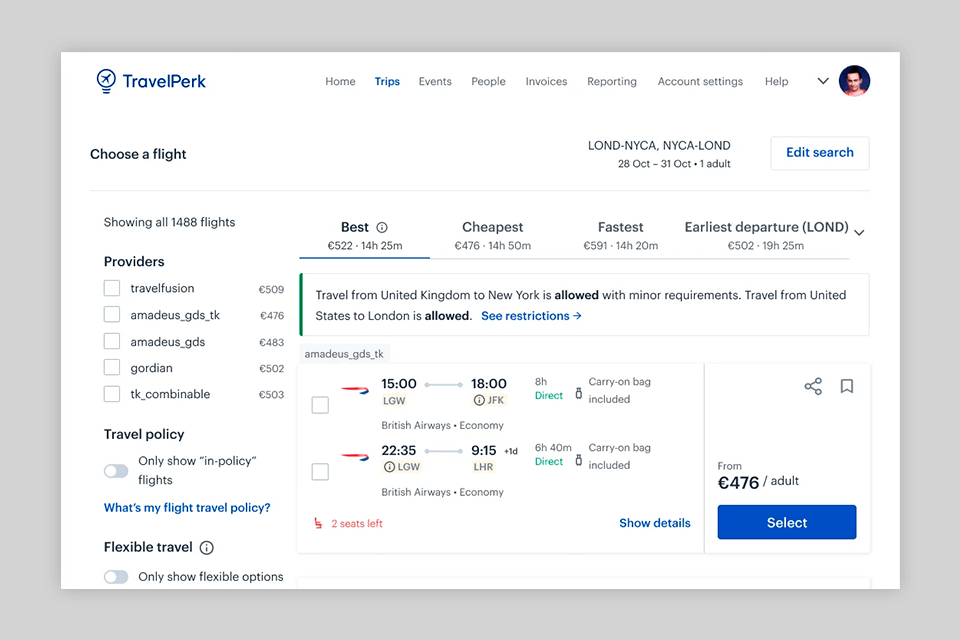The height and width of the screenshot is (640, 960).
Task: Click the TravelPerk logo
Action: pyautogui.click(x=151, y=81)
